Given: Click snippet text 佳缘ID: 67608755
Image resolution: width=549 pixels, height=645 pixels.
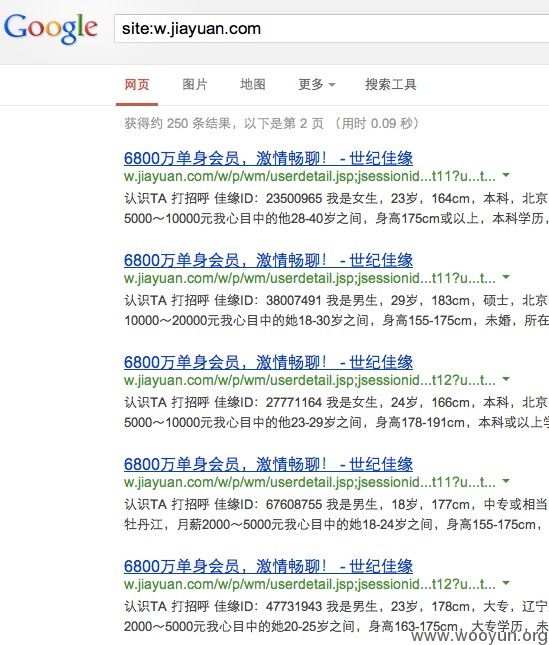Looking at the screenshot, I should click(268, 505).
